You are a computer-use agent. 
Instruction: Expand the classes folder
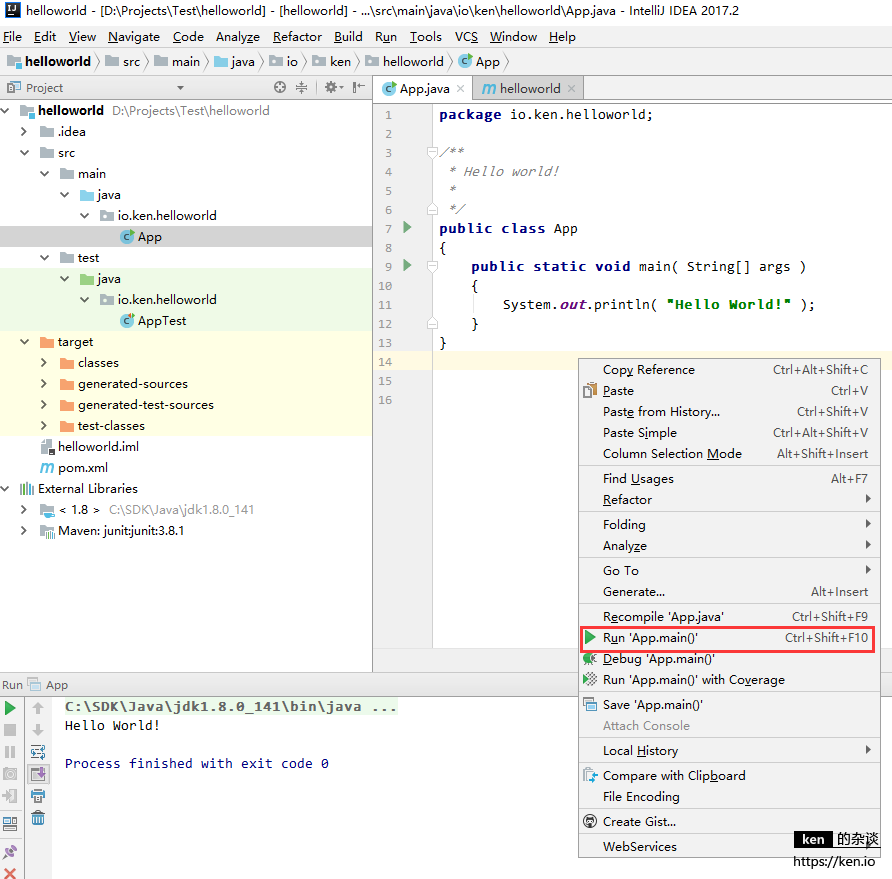coord(44,362)
